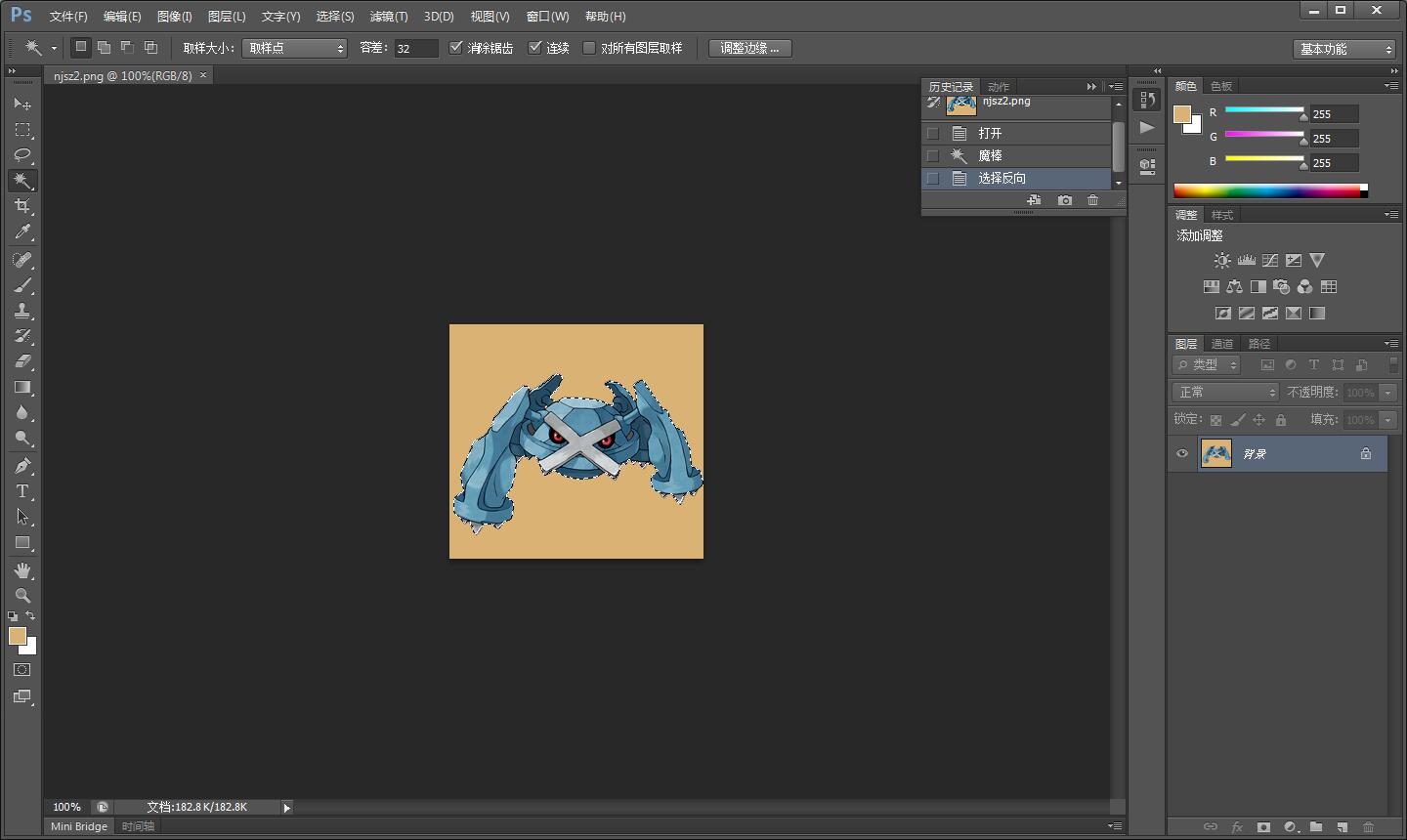Uncheck the 连续 contiguous option
The image size is (1407, 840).
click(535, 48)
